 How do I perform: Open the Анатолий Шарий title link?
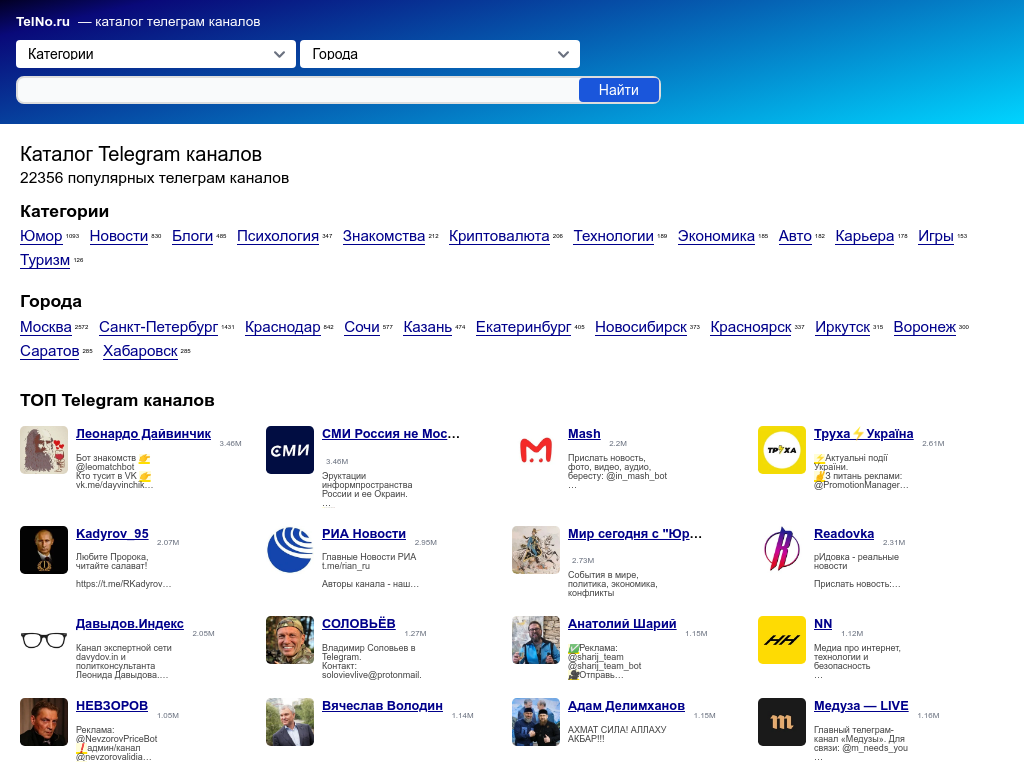pos(622,624)
